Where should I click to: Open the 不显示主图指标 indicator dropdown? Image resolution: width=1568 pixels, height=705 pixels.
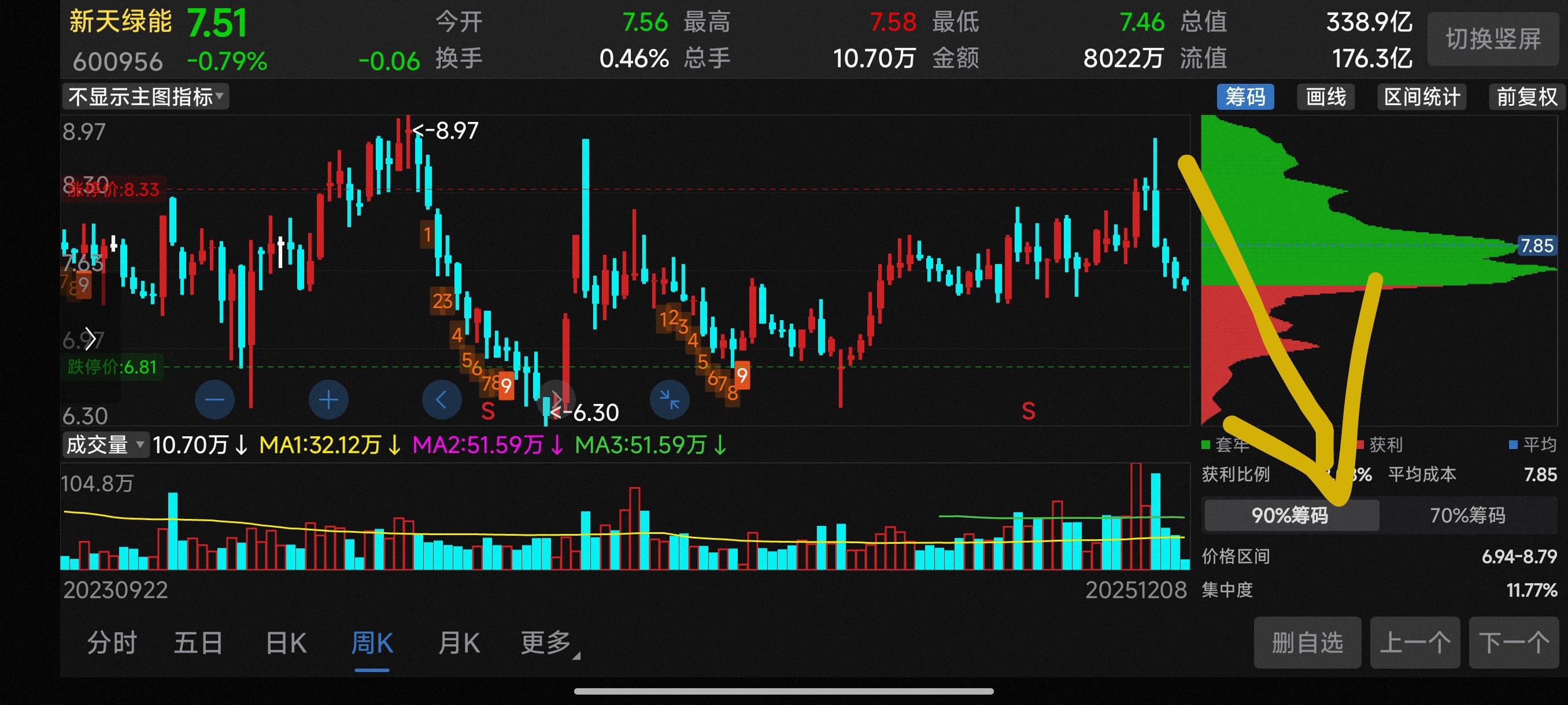pos(146,97)
